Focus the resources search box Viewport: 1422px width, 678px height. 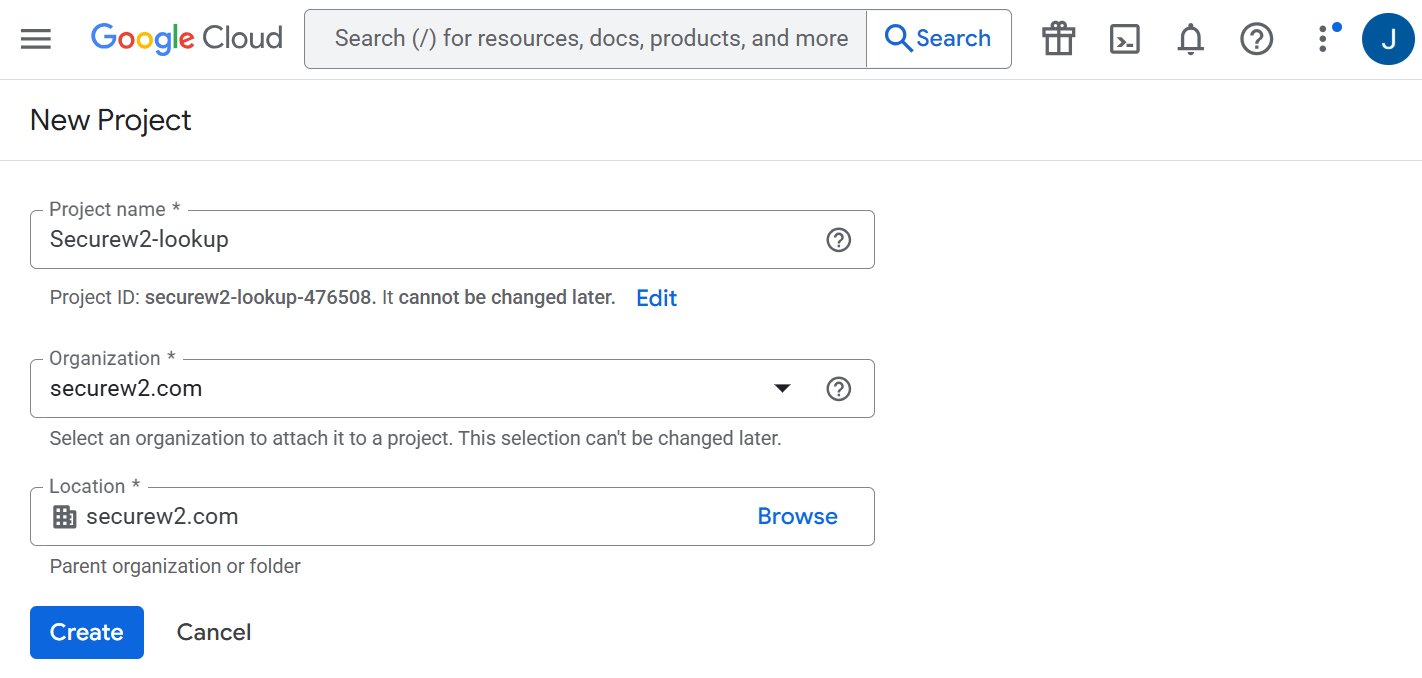click(590, 39)
